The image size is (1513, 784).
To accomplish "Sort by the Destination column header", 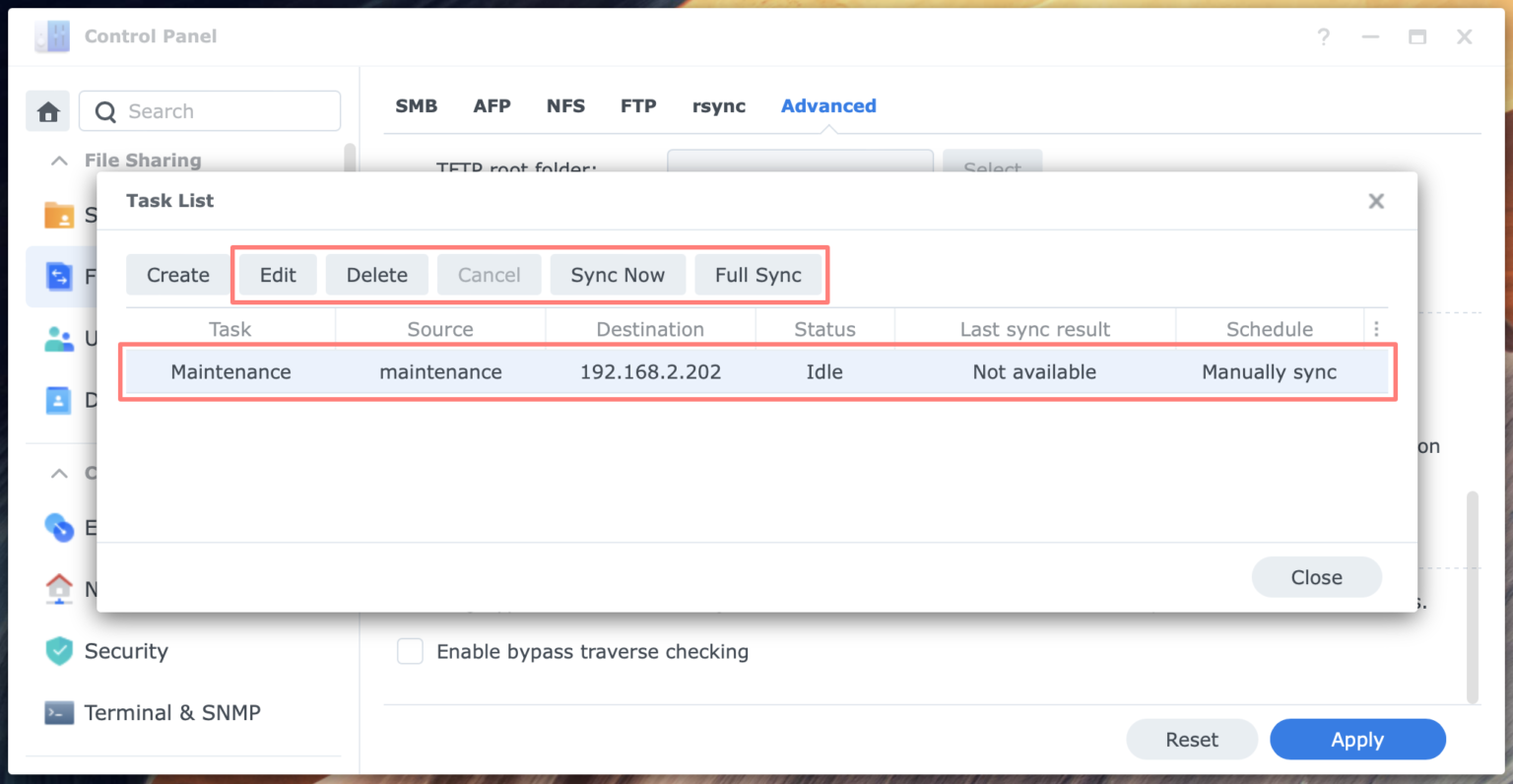I will [650, 329].
